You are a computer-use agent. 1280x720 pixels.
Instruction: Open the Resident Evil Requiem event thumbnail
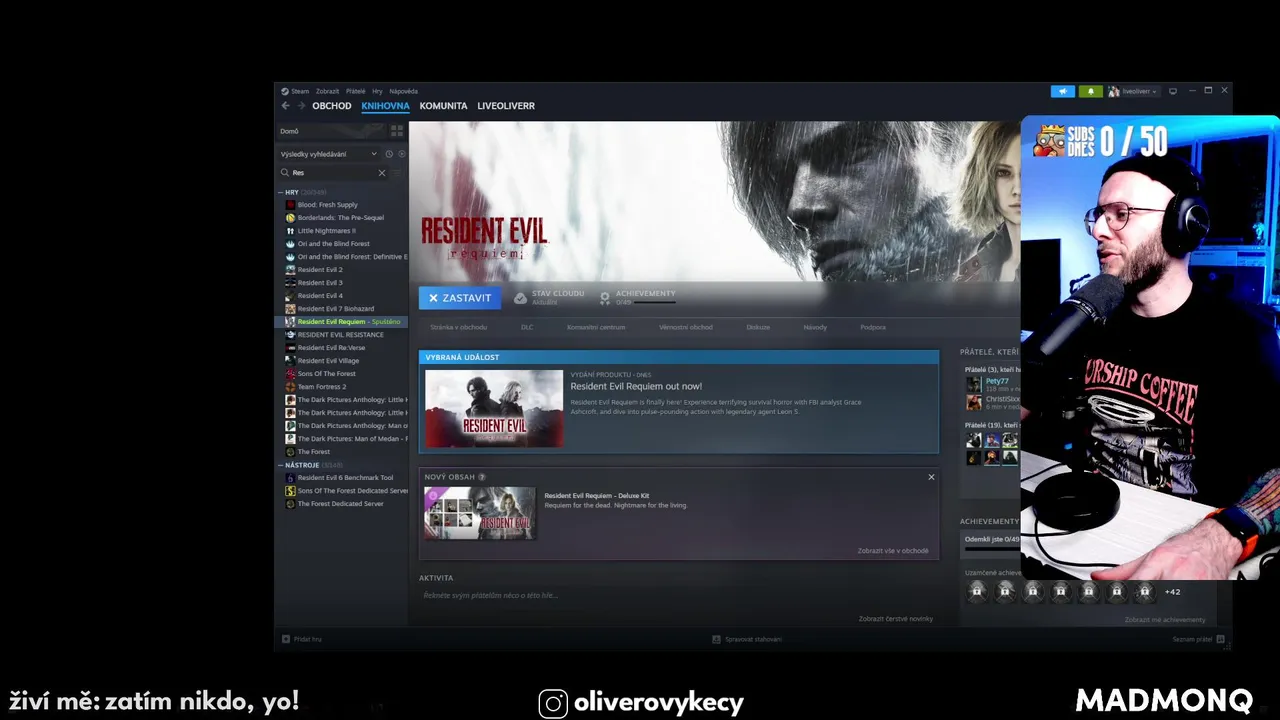click(x=494, y=409)
